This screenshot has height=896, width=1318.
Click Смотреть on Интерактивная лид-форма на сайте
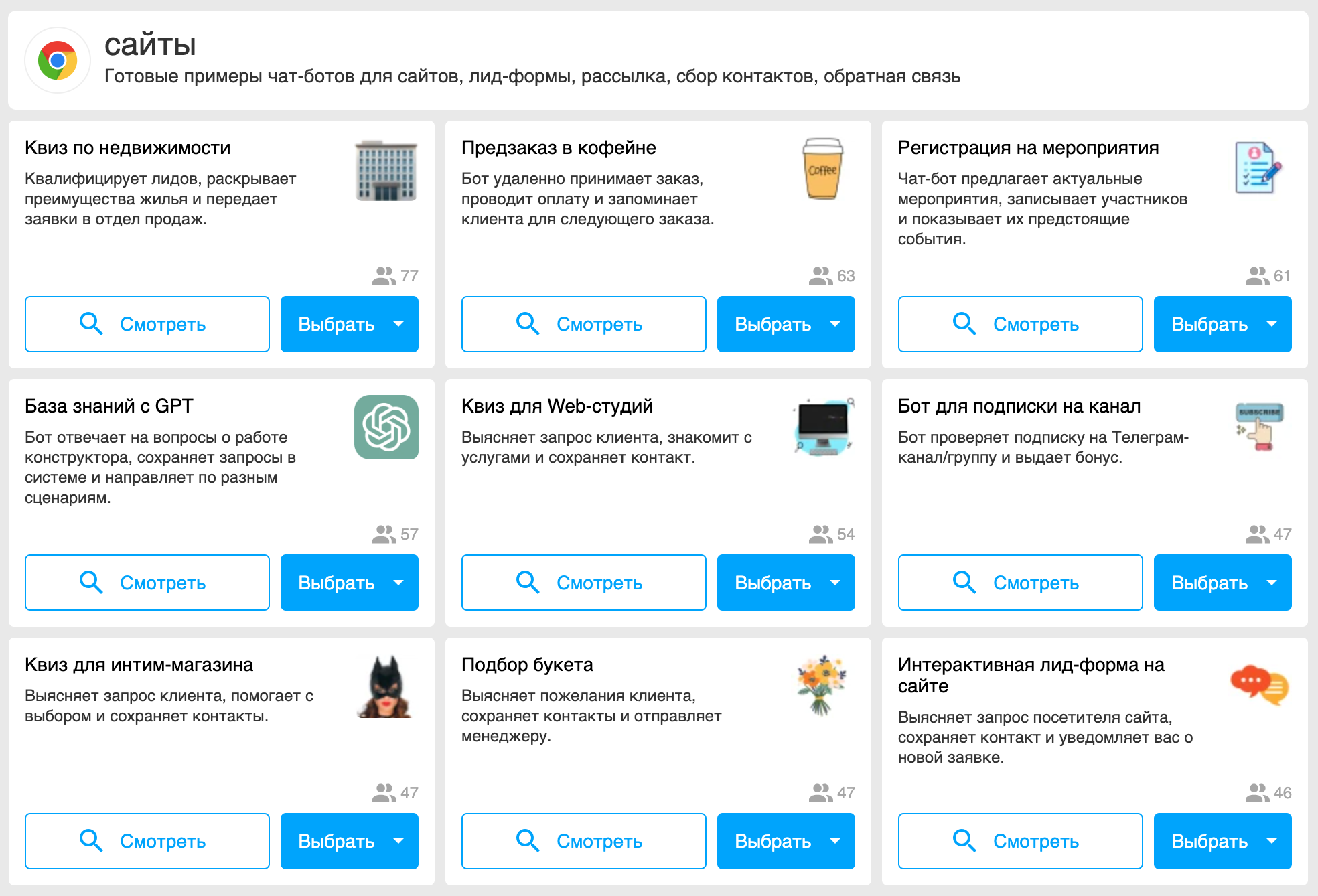coord(1021,841)
